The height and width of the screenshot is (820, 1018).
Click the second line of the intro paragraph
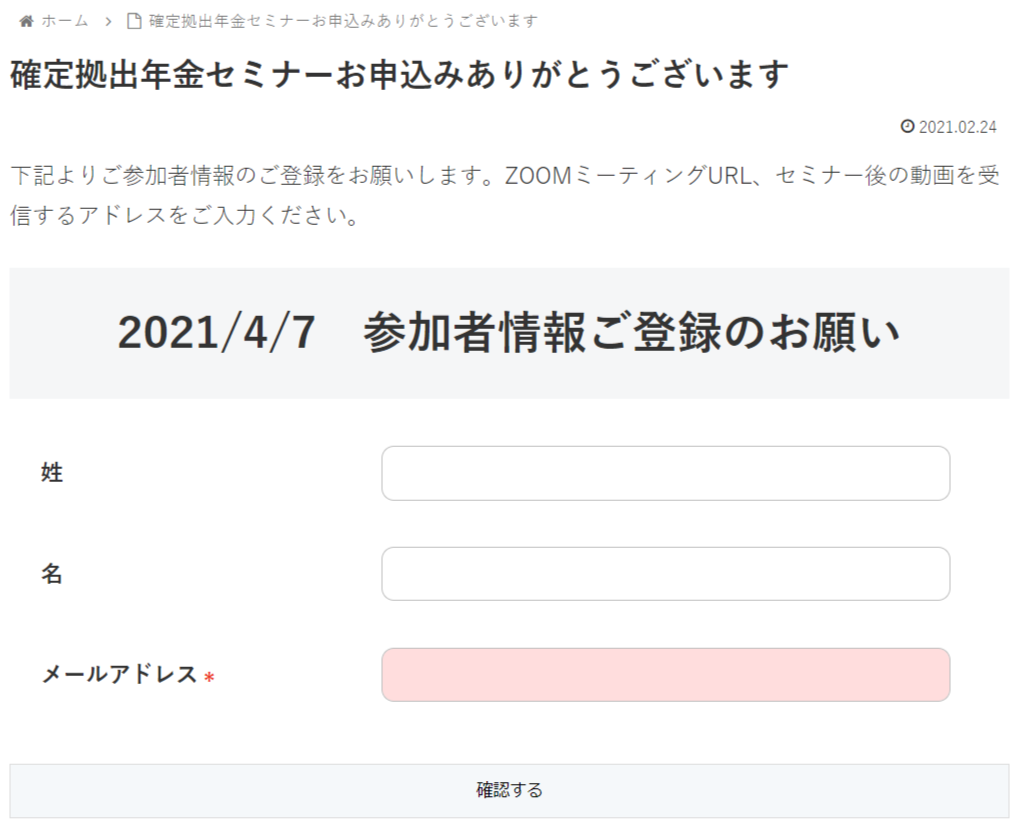coord(185,216)
